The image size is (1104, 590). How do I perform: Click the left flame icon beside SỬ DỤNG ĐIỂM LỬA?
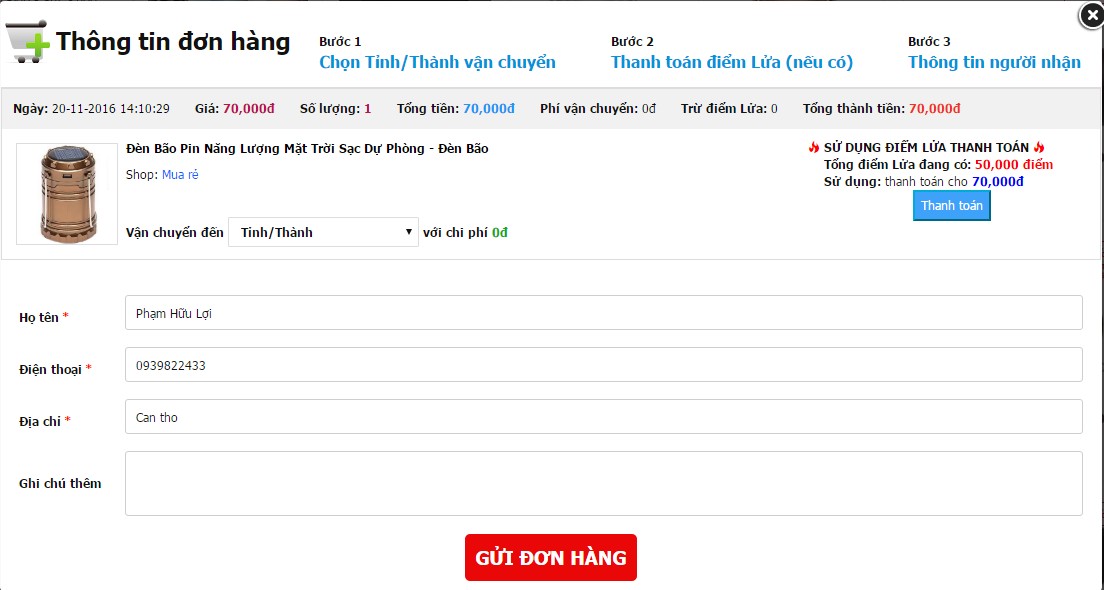point(814,148)
